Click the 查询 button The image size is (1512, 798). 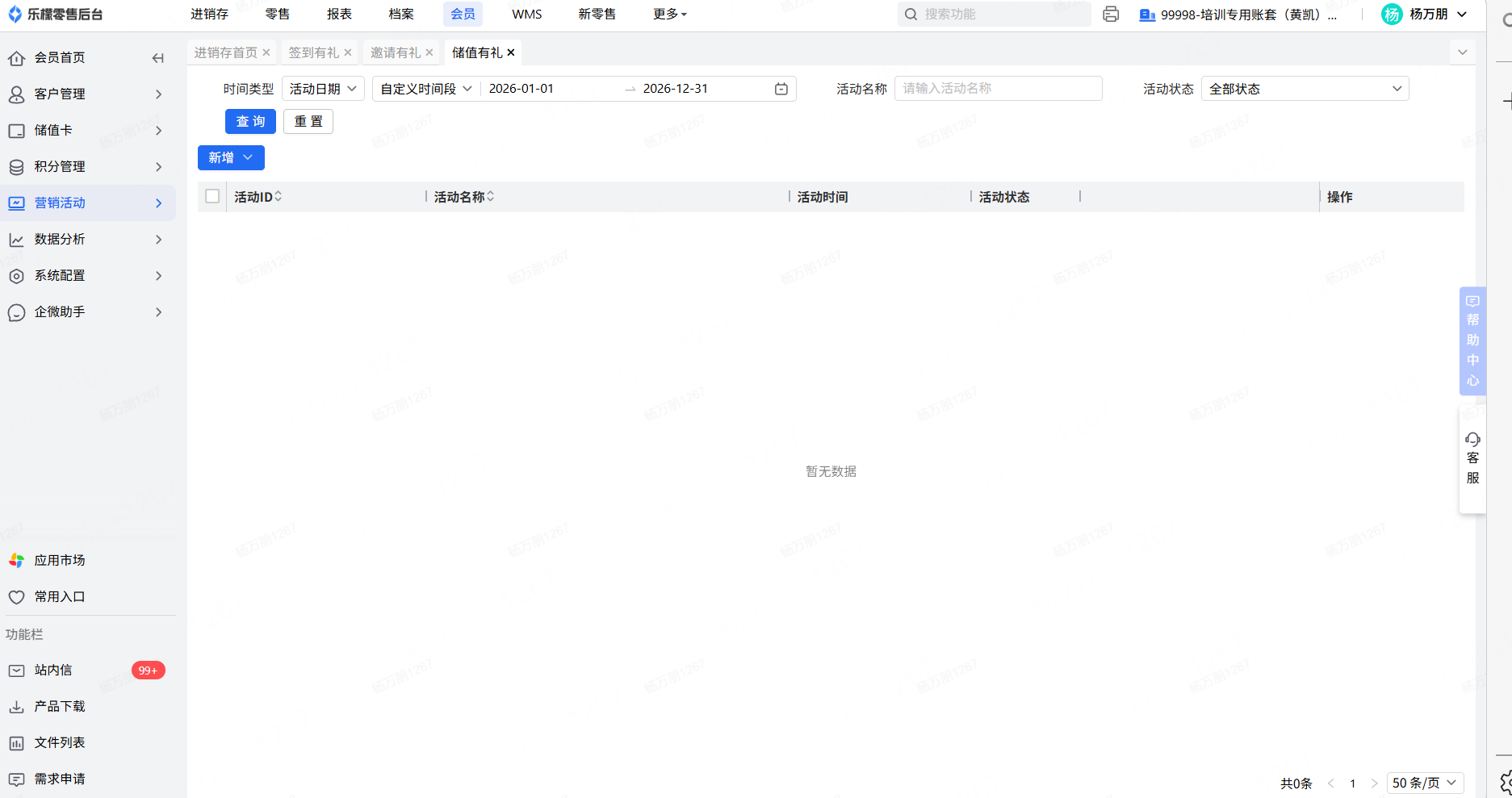pyautogui.click(x=250, y=121)
